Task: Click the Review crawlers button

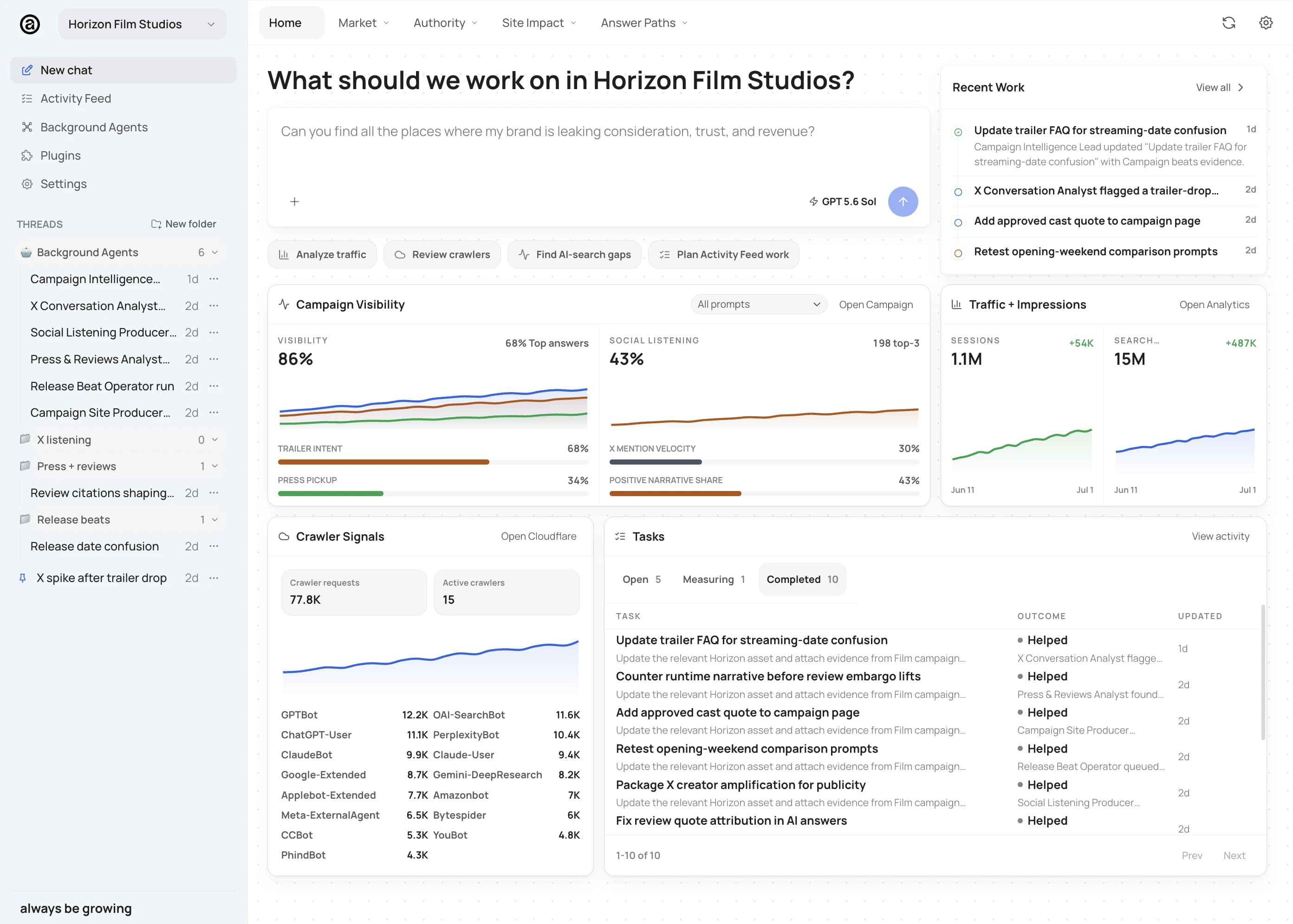Action: point(442,254)
